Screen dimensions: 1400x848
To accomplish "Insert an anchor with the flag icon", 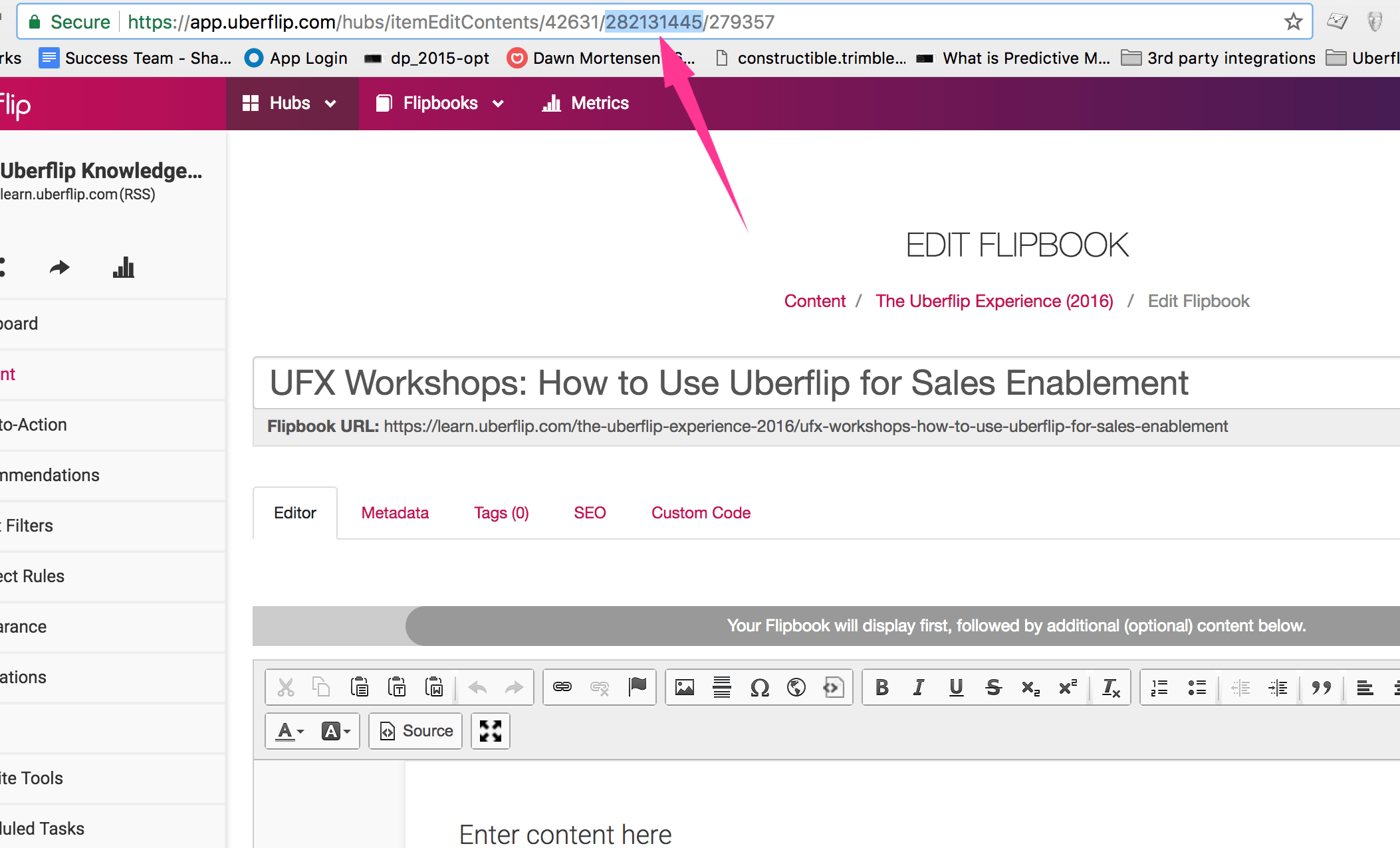I will pos(637,687).
